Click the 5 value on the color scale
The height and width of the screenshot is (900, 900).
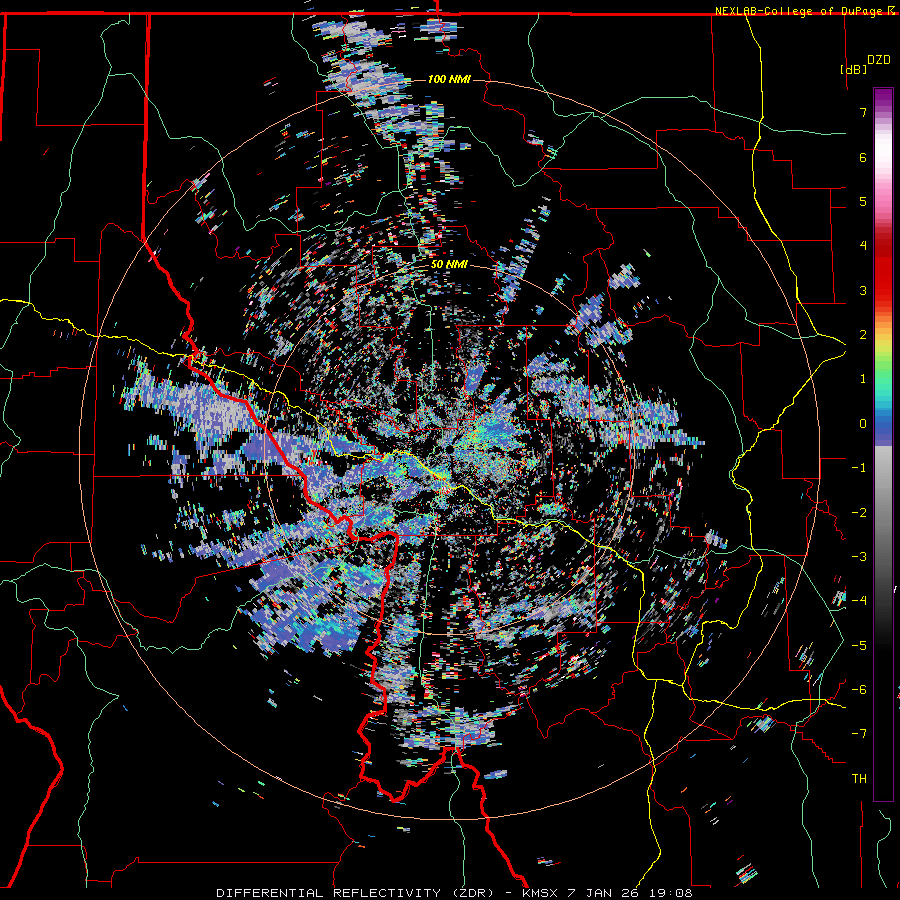(x=863, y=201)
